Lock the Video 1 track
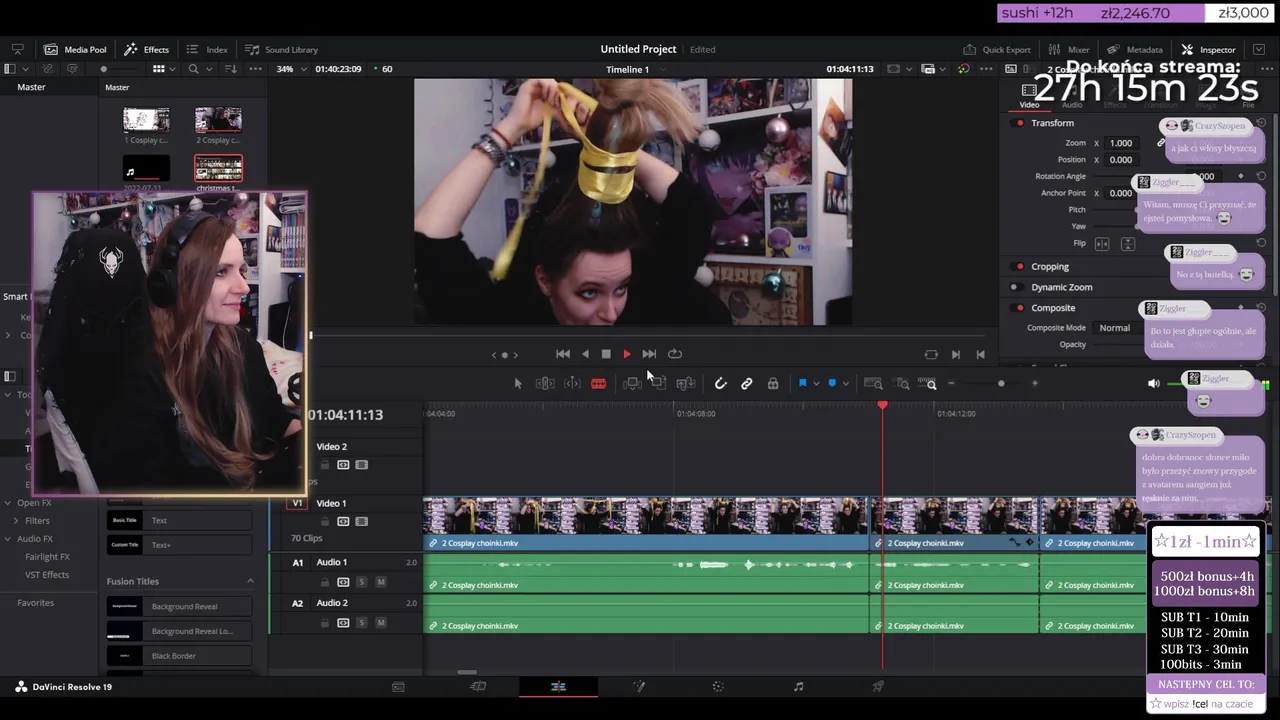The height and width of the screenshot is (720, 1280). click(324, 522)
